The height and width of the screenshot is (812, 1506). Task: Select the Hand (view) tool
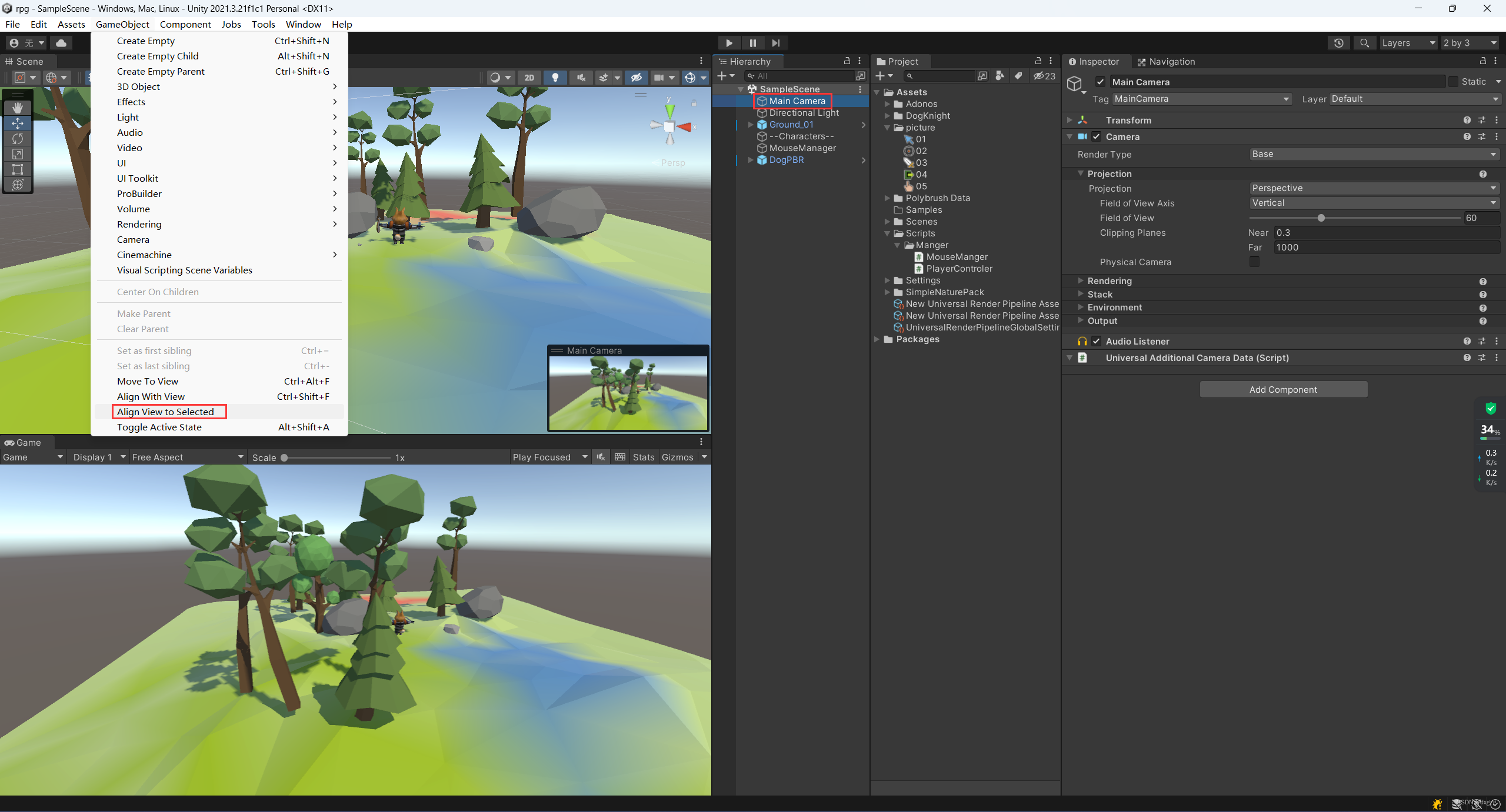[x=18, y=108]
